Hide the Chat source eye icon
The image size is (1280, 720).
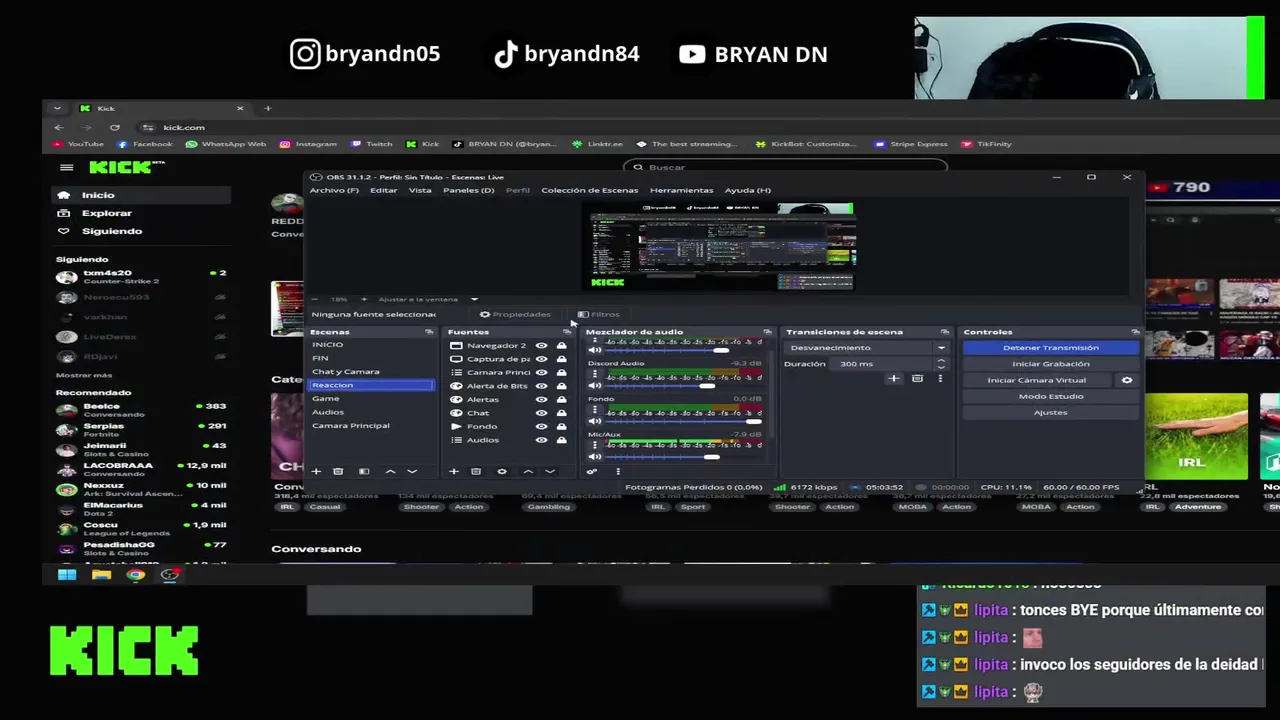(542, 413)
